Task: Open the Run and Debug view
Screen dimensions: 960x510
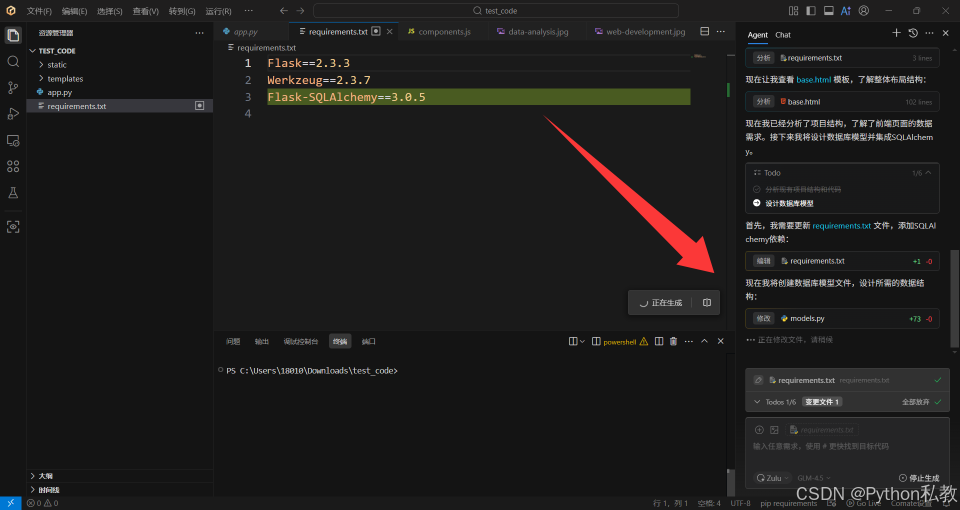Action: 13,113
